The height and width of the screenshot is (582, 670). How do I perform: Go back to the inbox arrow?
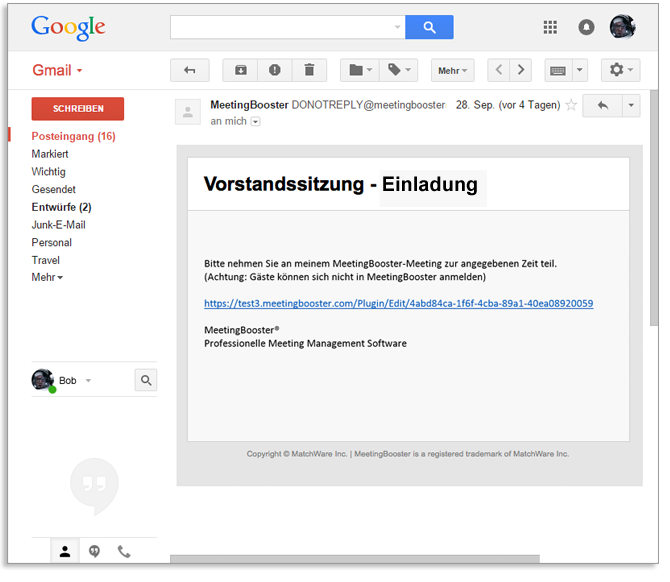pyautogui.click(x=190, y=70)
